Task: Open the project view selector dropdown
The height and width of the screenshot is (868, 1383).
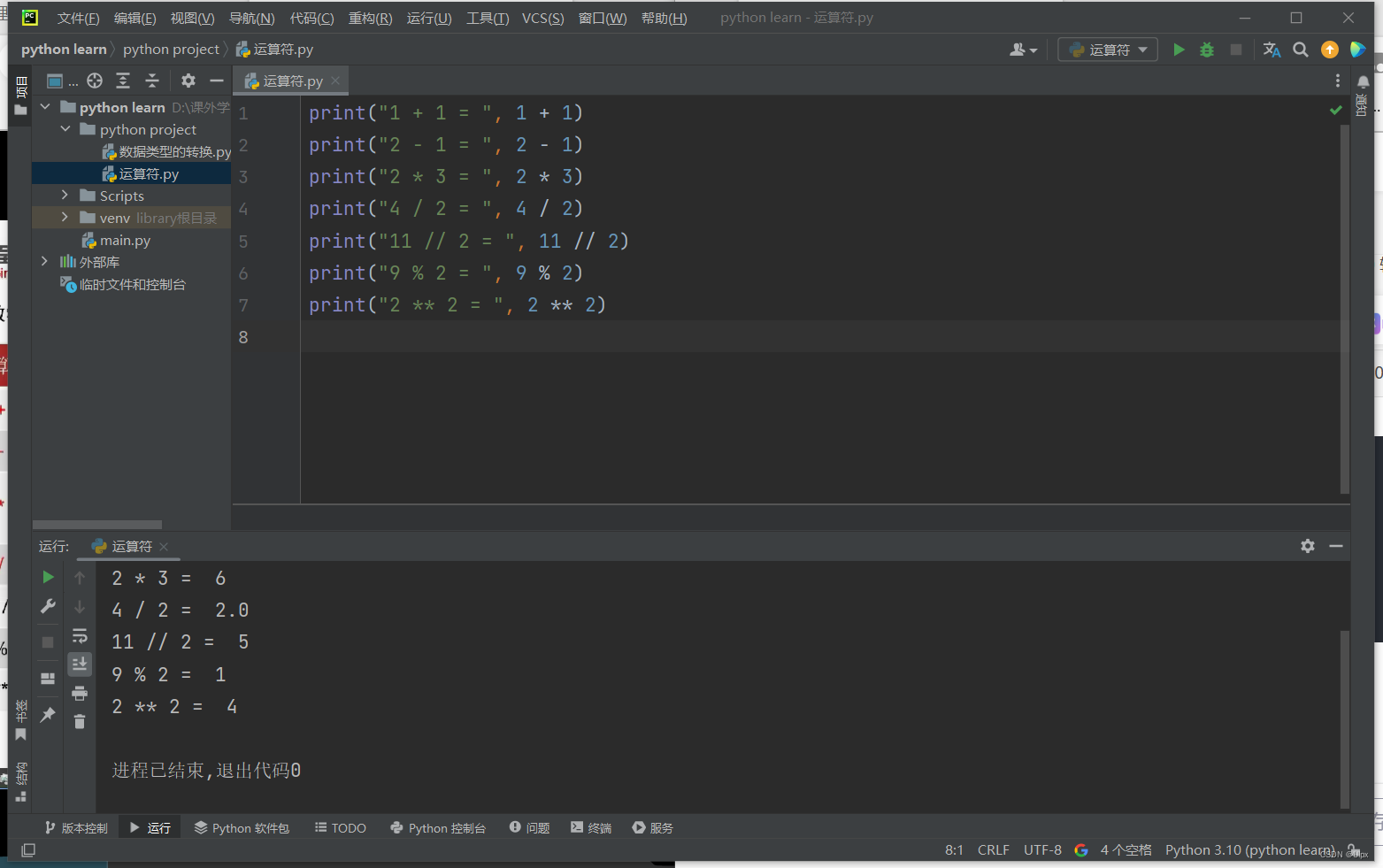Action: tap(62, 81)
